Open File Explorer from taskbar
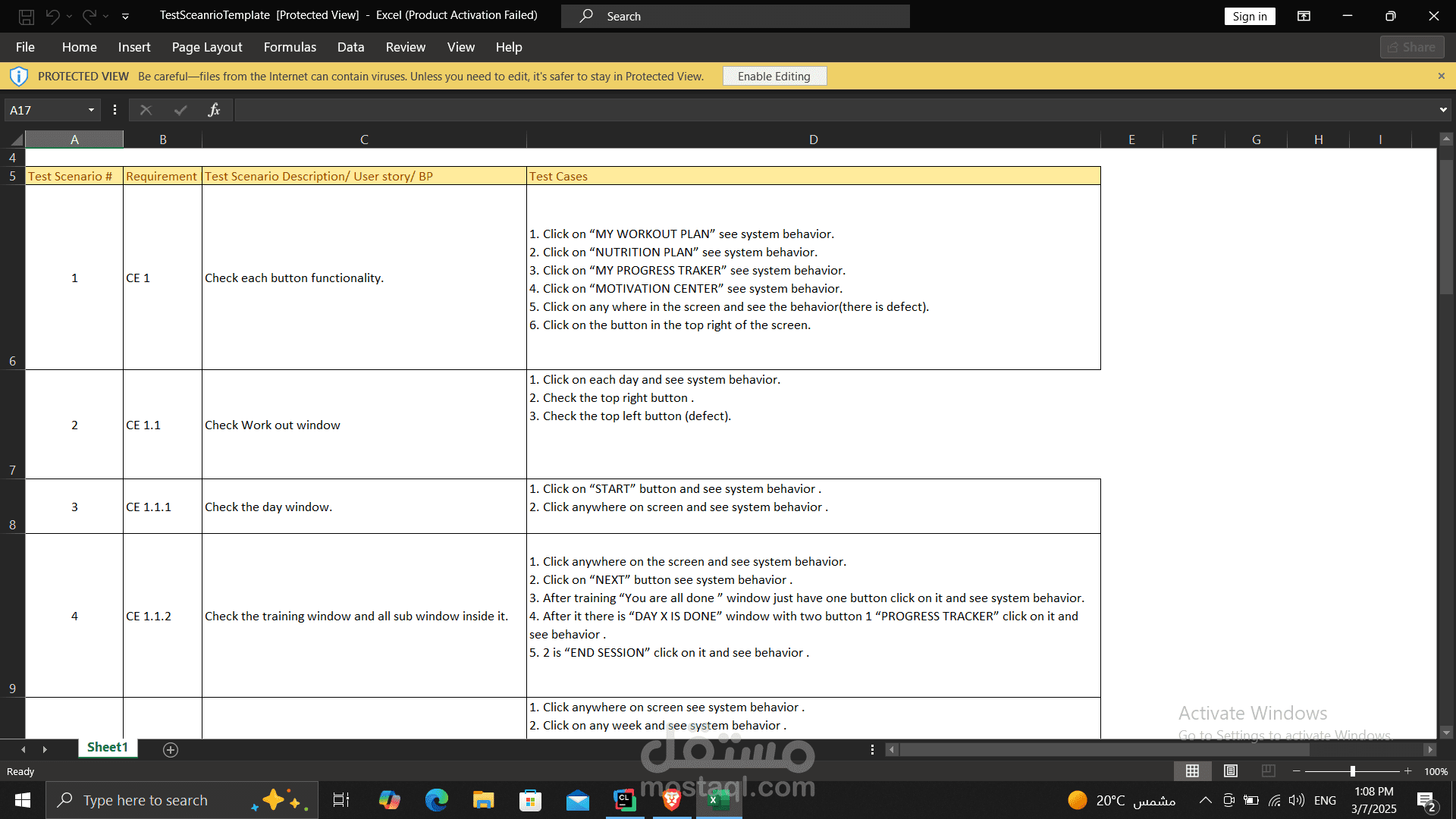The height and width of the screenshot is (819, 1456). coord(483,800)
